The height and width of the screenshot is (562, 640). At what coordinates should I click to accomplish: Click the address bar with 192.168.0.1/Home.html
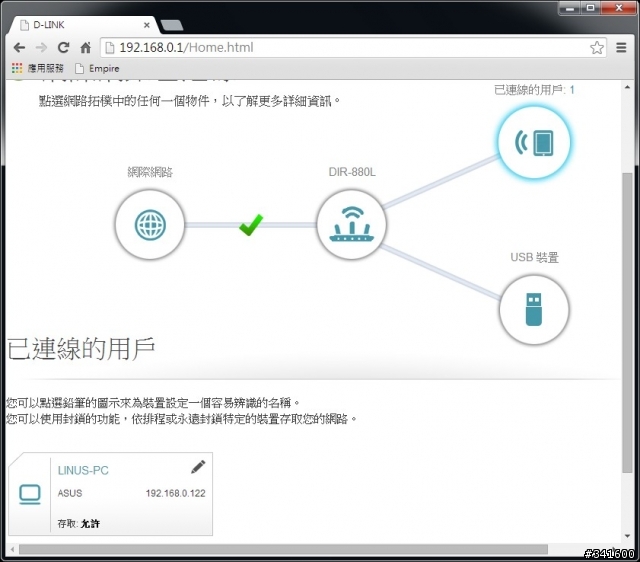[353, 48]
